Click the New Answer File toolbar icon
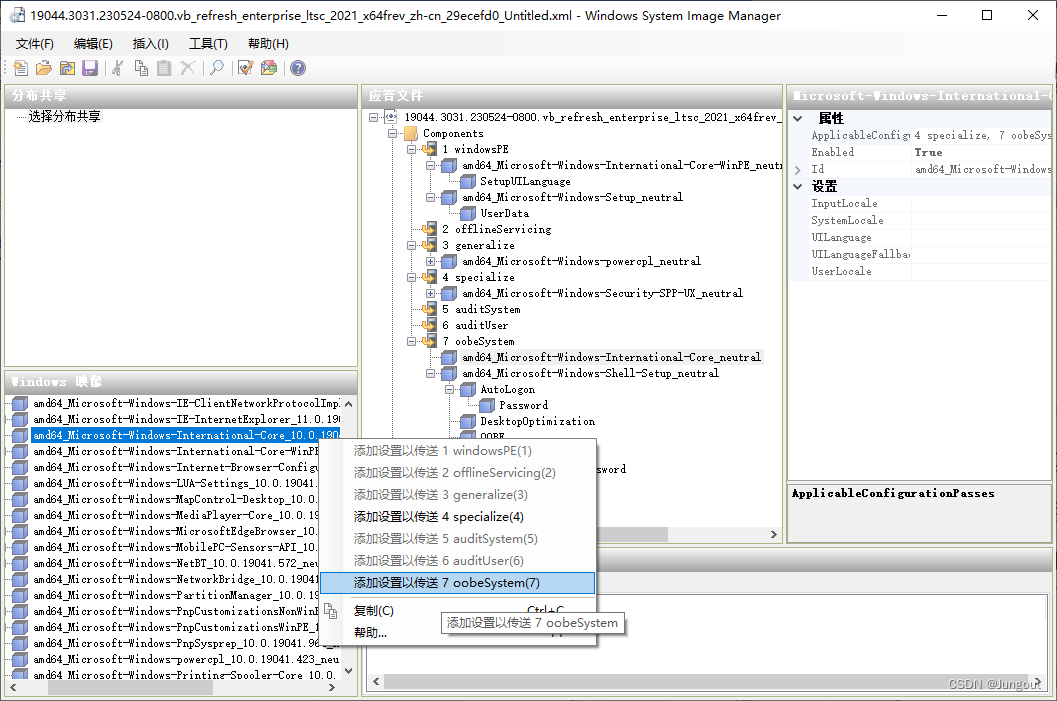This screenshot has width=1057, height=701. coord(21,68)
